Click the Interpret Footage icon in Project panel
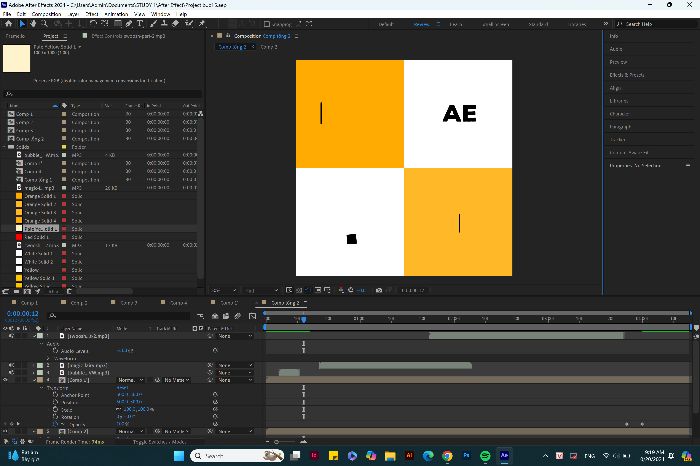Screen dimensions: 700x466 pos(6,291)
